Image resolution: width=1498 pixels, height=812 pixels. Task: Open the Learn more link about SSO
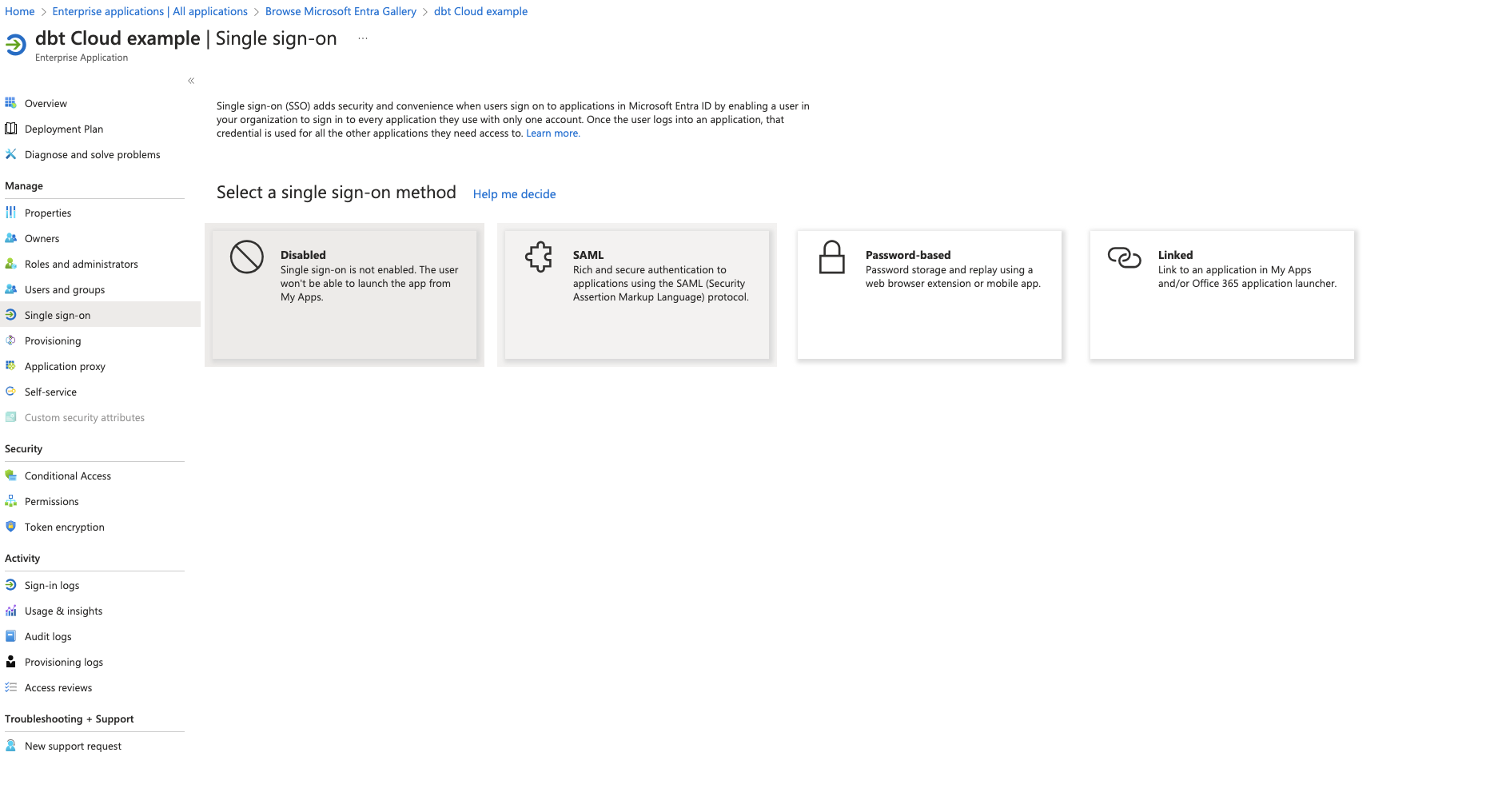pos(552,133)
